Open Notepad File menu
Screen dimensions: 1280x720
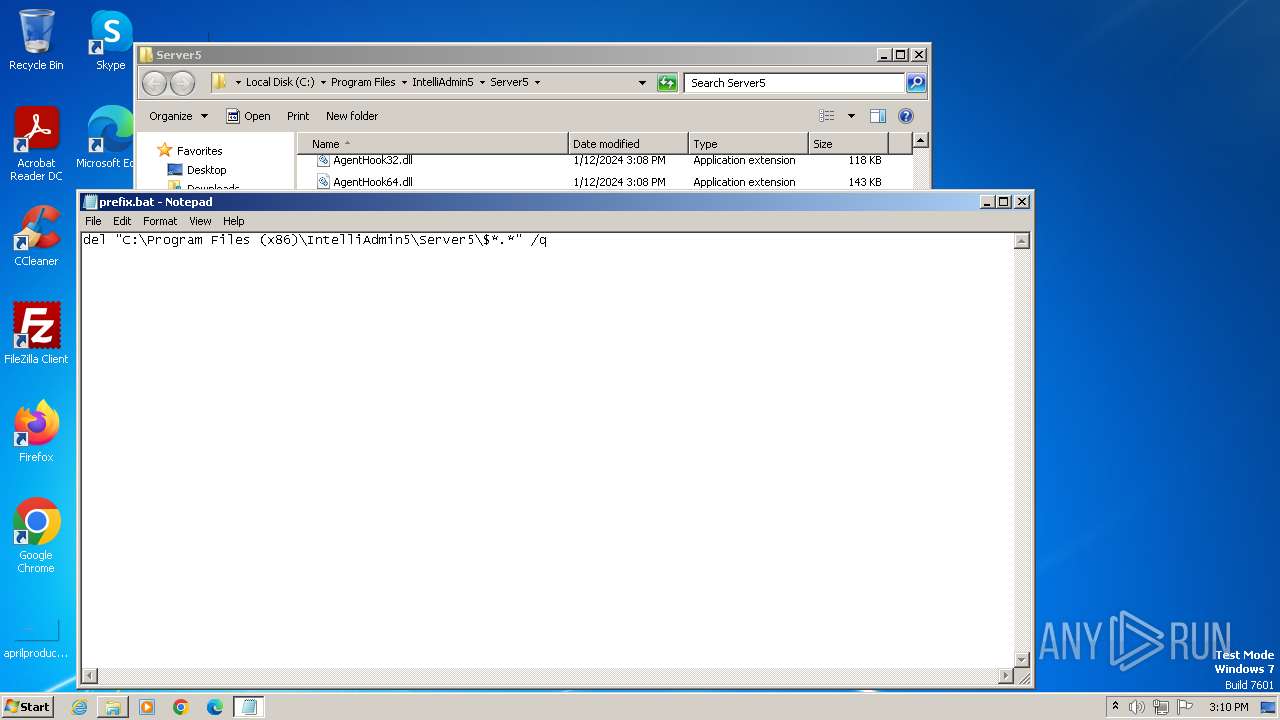(x=93, y=221)
